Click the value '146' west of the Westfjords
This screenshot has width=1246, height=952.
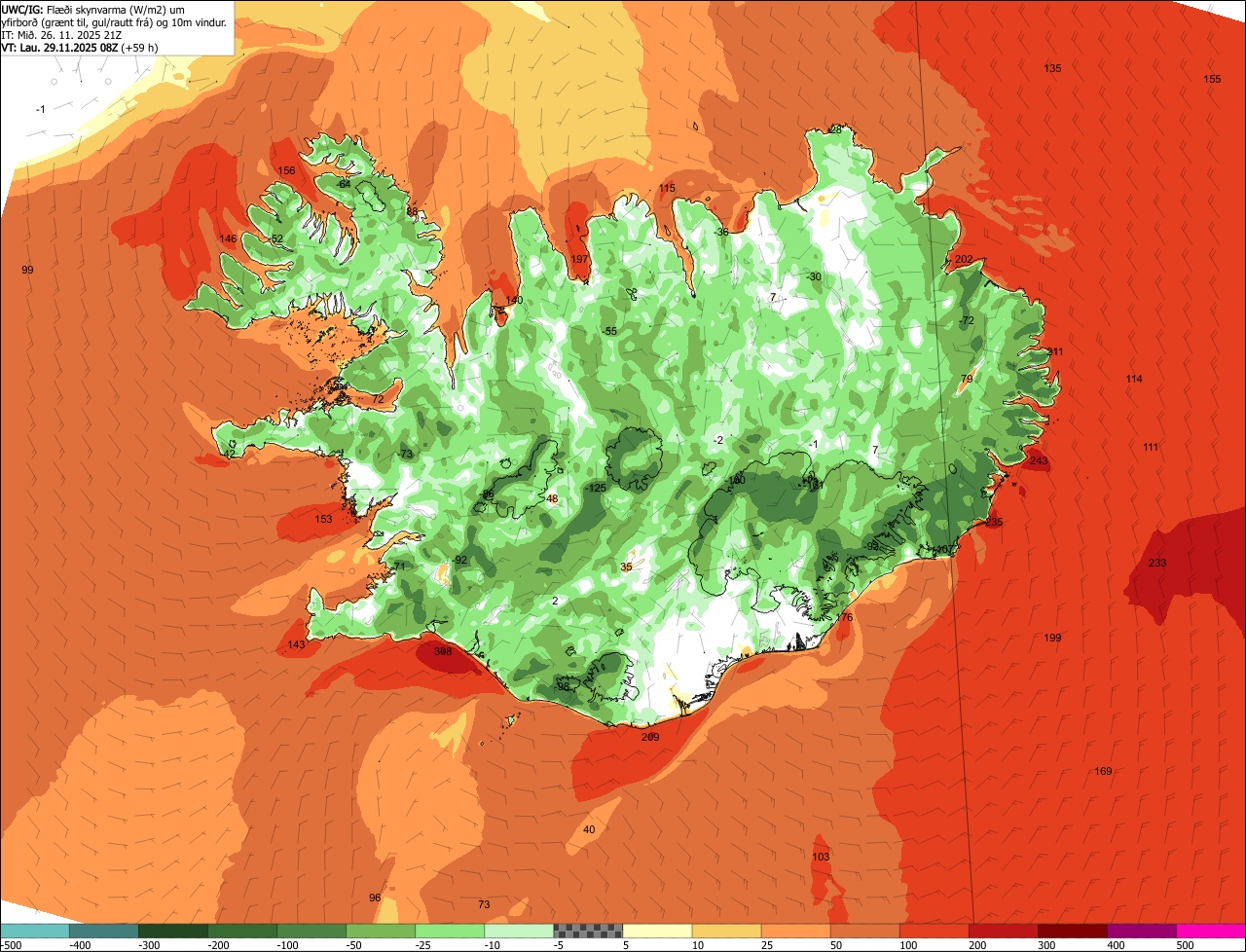click(228, 238)
